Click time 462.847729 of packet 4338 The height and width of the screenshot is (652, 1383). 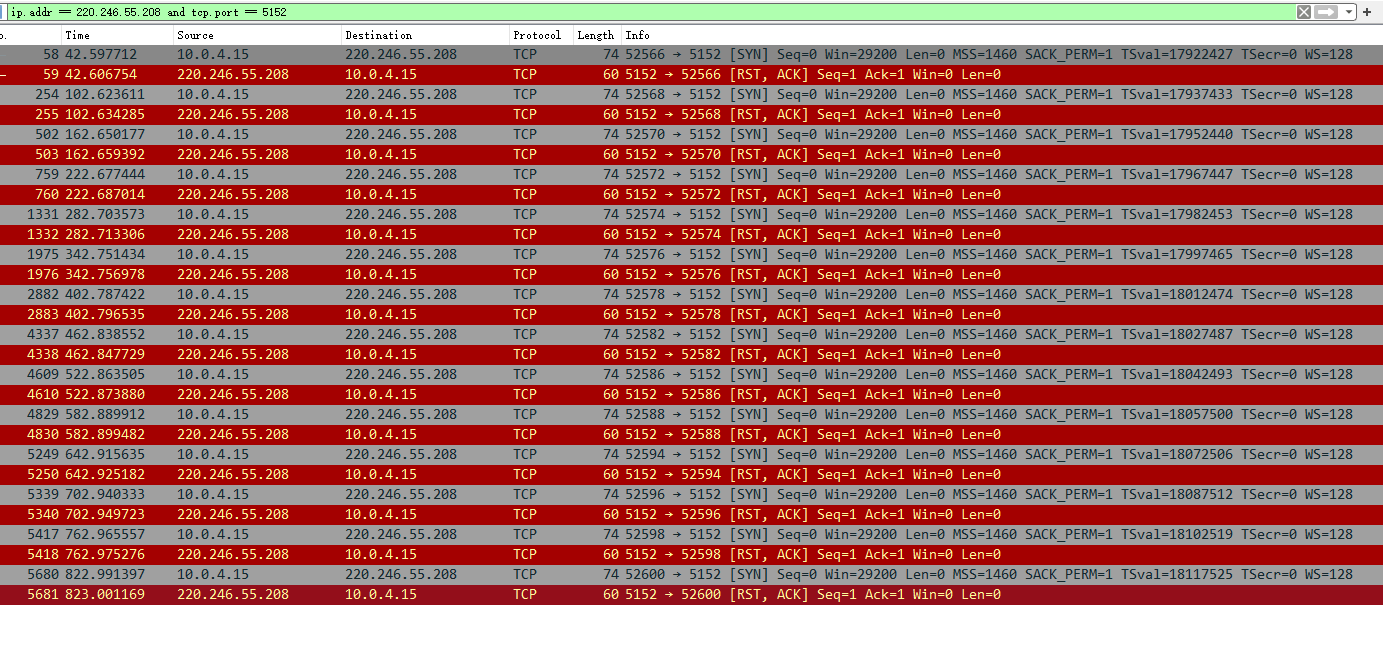point(105,354)
